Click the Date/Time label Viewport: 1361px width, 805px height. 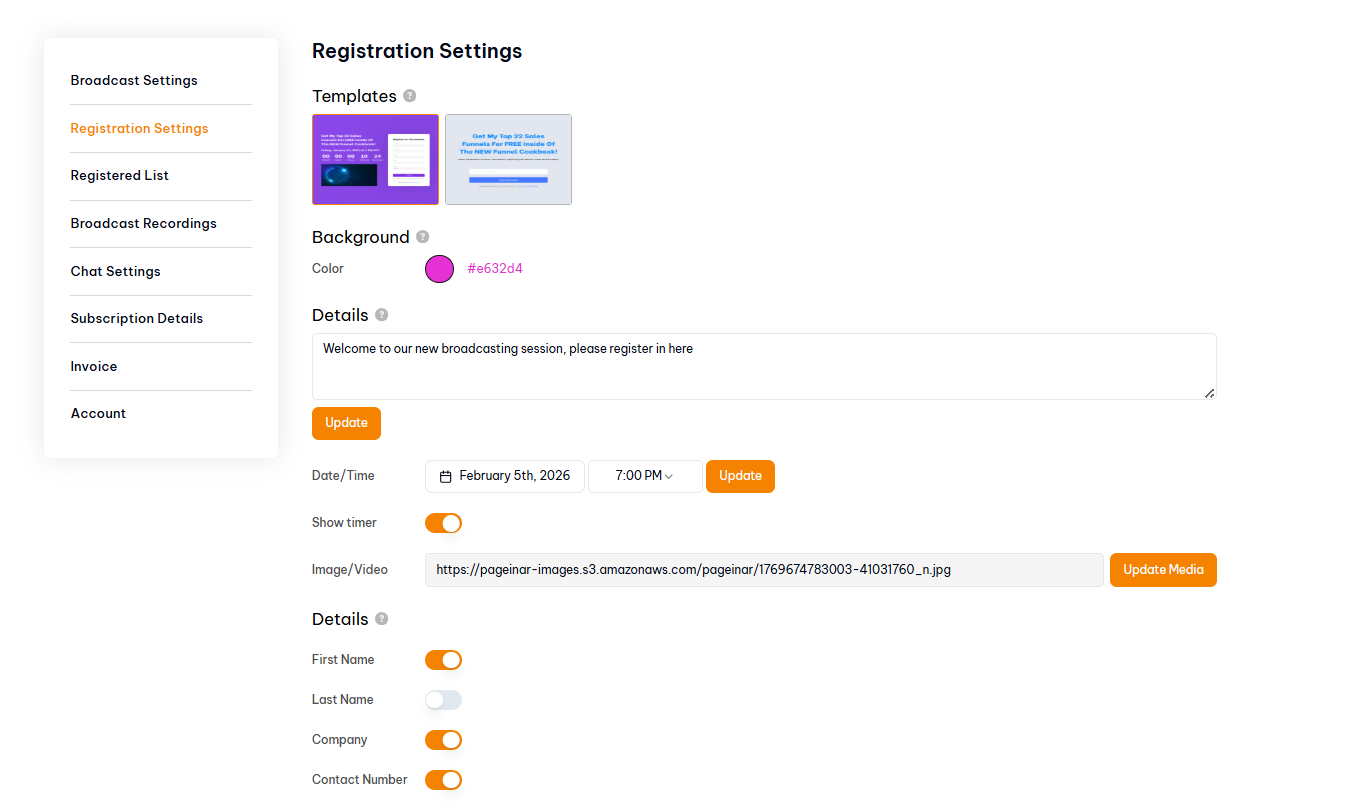[x=343, y=476]
